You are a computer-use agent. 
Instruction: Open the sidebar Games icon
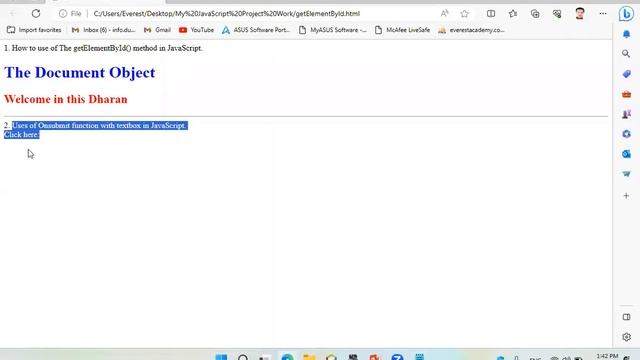pos(627,114)
